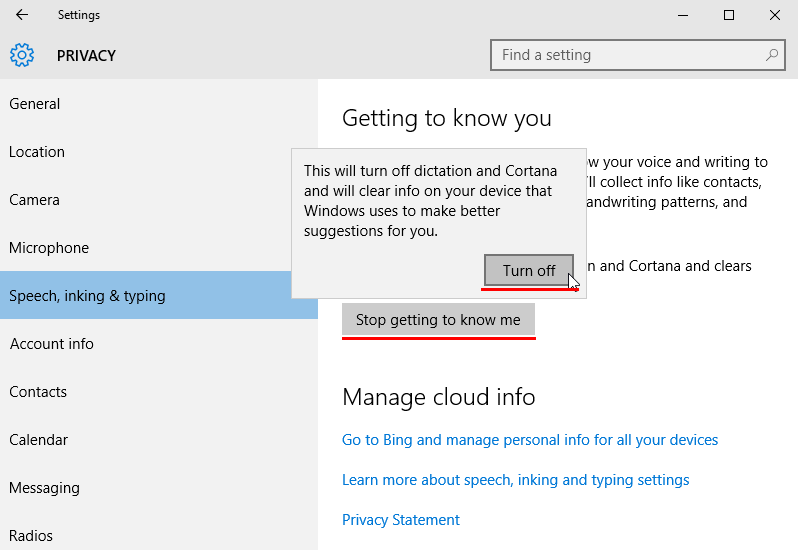The image size is (798, 550).
Task: Focus the Find a setting field
Action: 637,55
